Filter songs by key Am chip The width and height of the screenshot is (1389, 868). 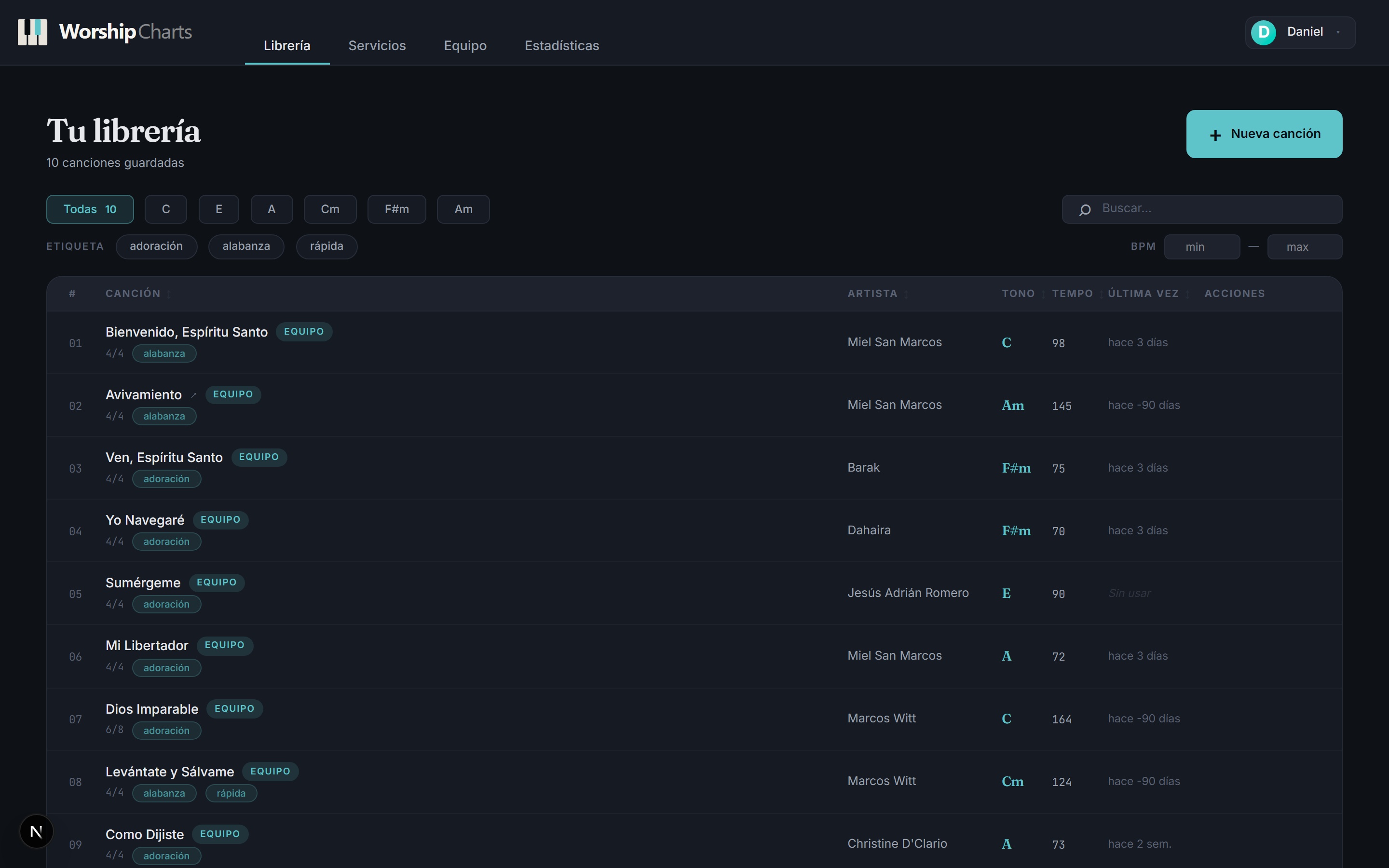click(x=463, y=209)
